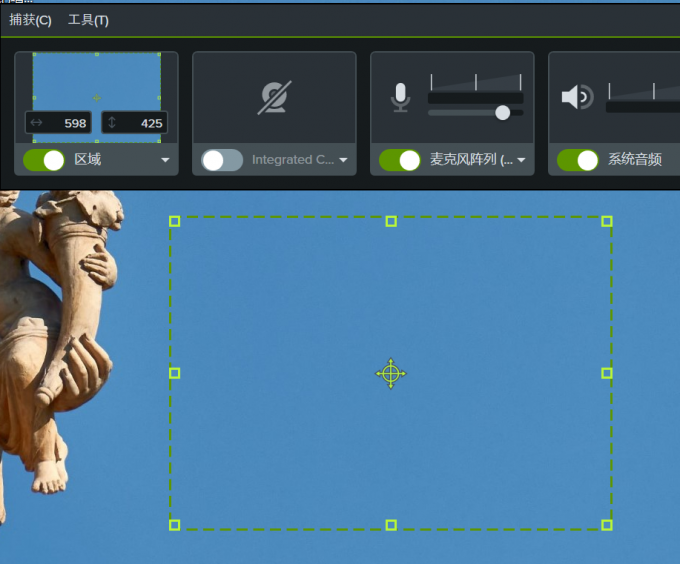Open the Integrated C... camera dropdown
680x564 pixels.
tap(343, 160)
